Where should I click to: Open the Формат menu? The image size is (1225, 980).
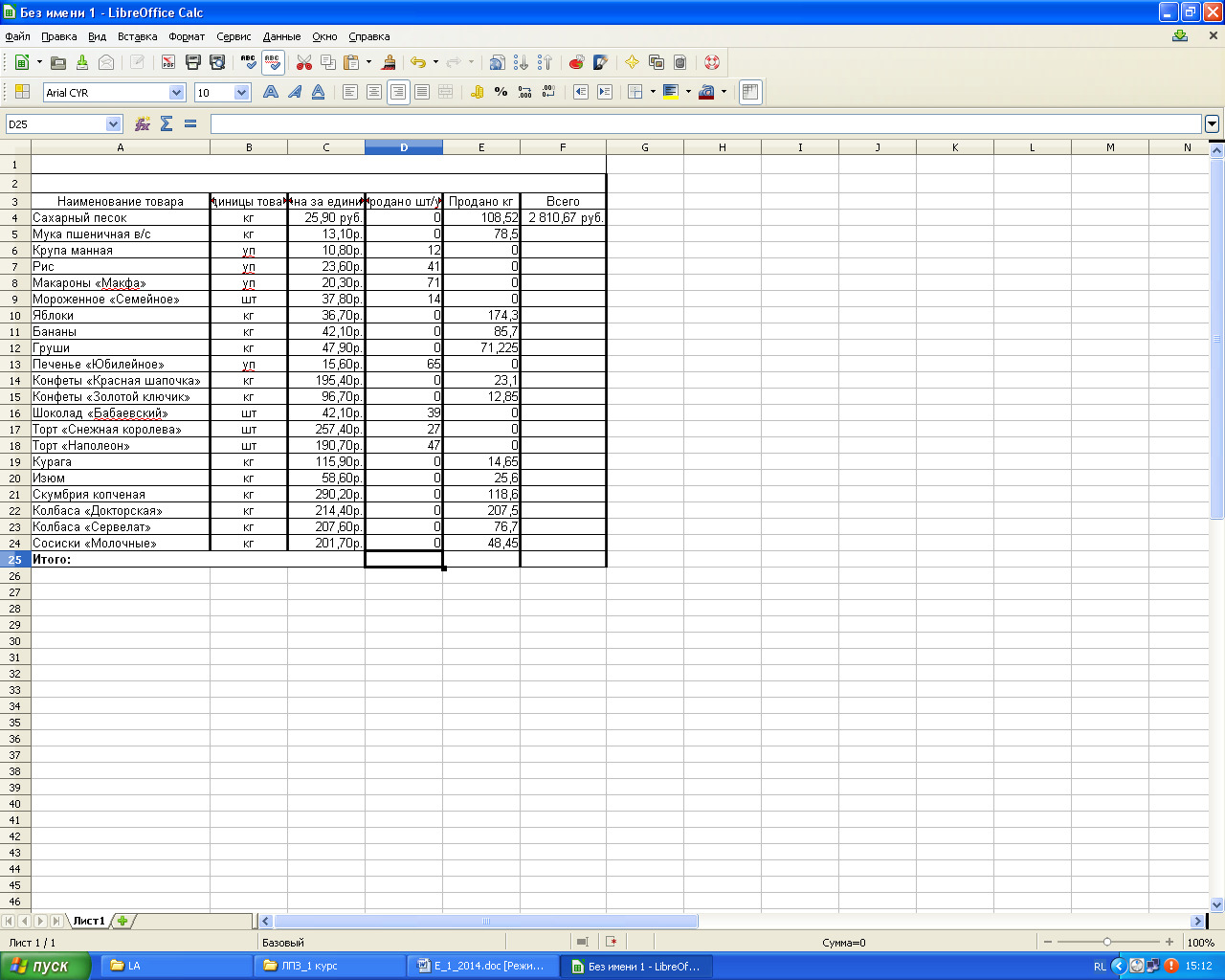pyautogui.click(x=187, y=36)
